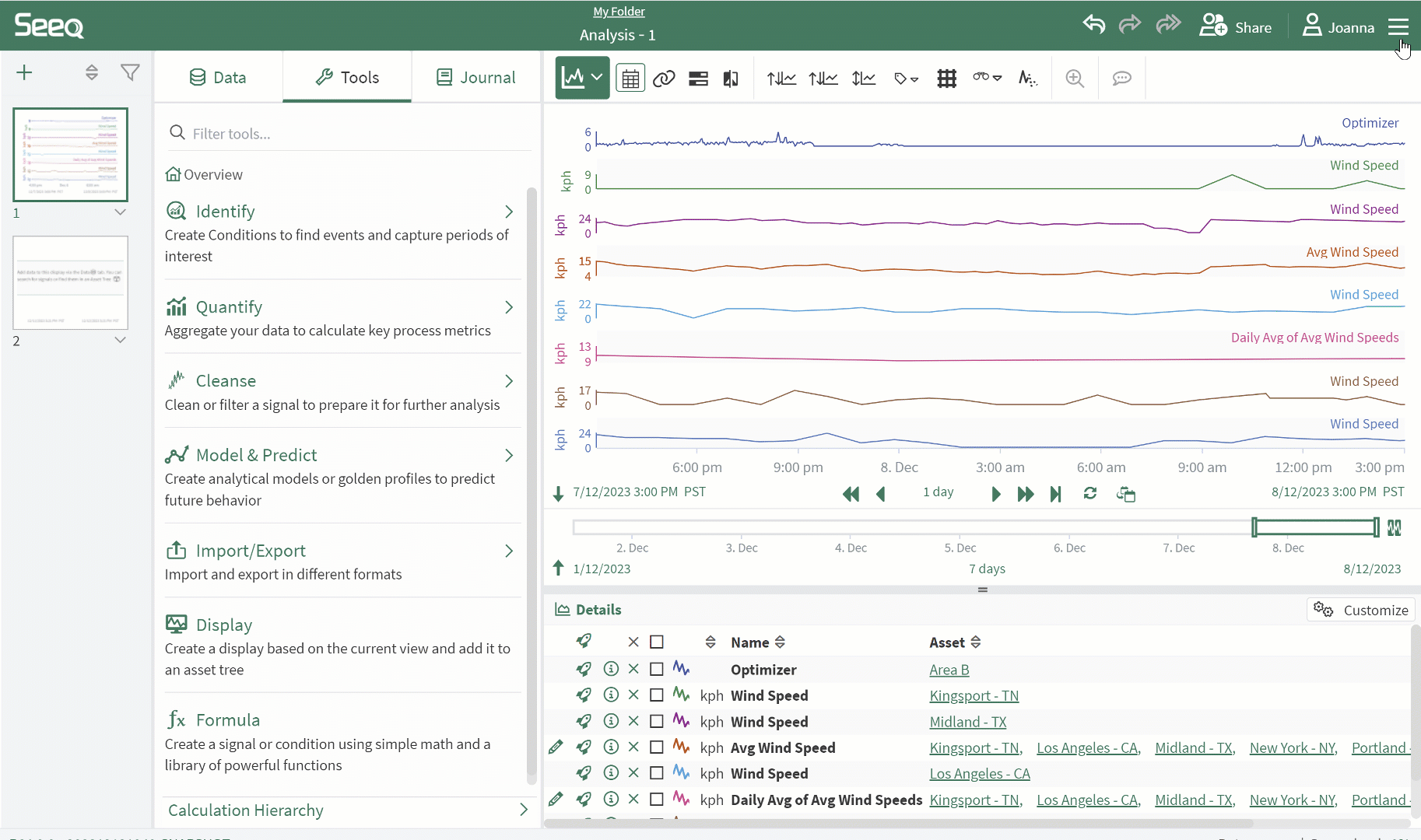Select the Avg Wind Speed row checkbox
This screenshot has width=1421, height=840.
657,747
